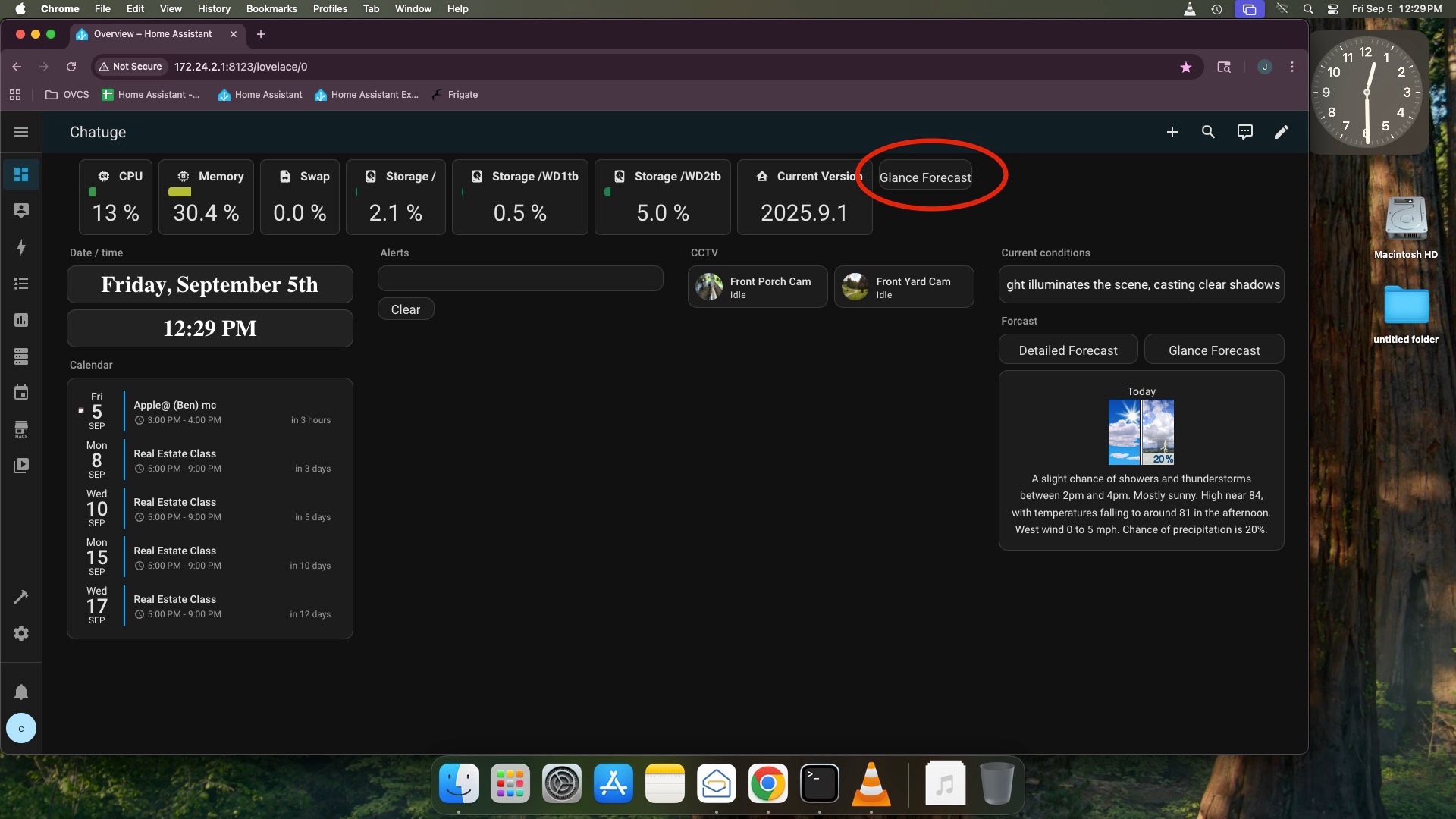The height and width of the screenshot is (819, 1456).
Task: Open dashboard search with the magnifier icon
Action: 1208,132
